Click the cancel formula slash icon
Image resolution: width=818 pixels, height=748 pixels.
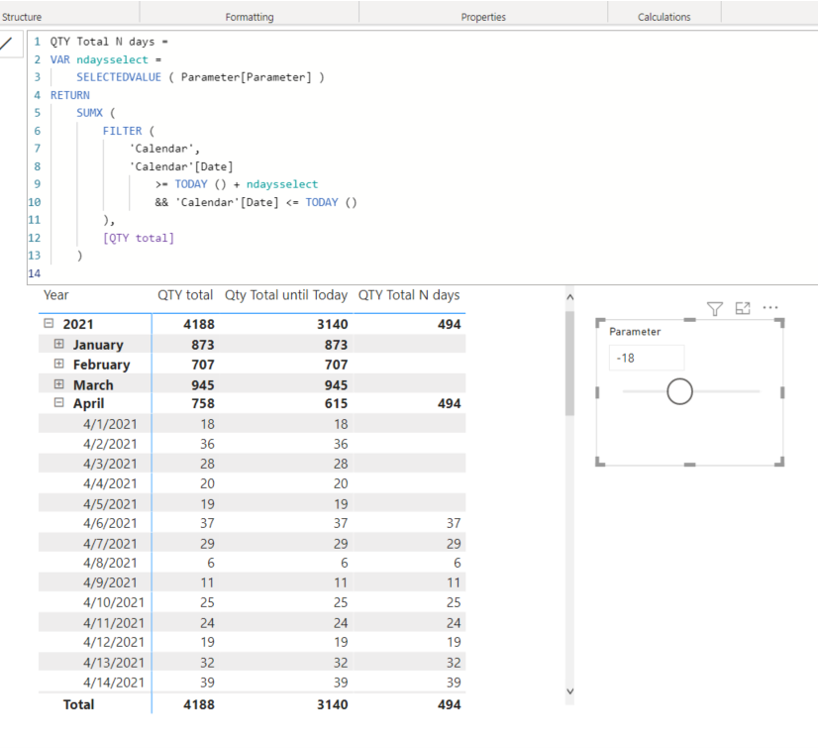pyautogui.click(x=6, y=43)
